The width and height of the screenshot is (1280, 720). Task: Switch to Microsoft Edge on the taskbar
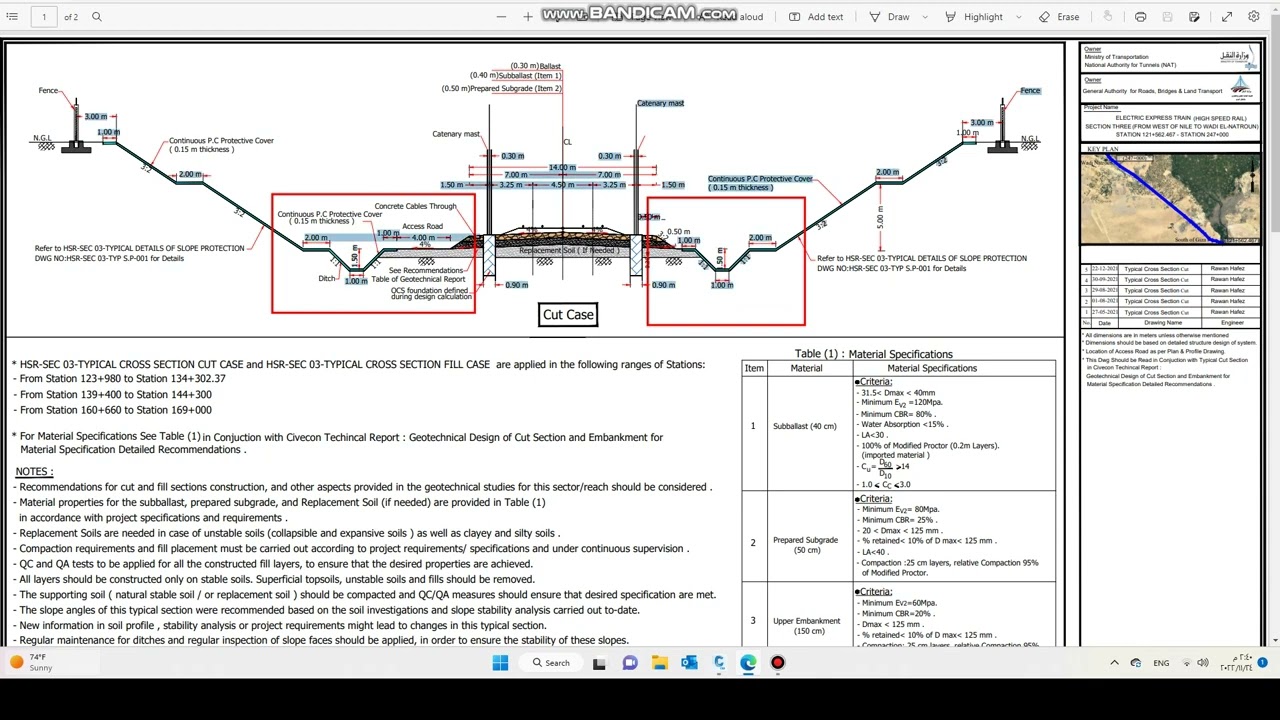[748, 662]
